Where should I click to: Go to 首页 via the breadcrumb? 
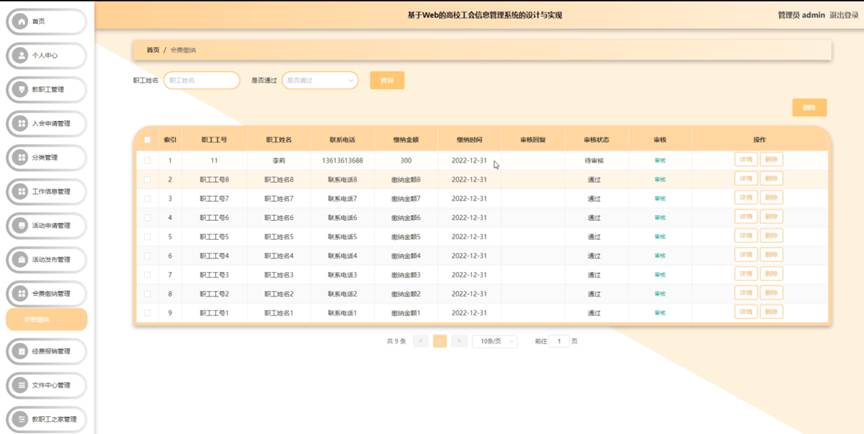[x=153, y=50]
